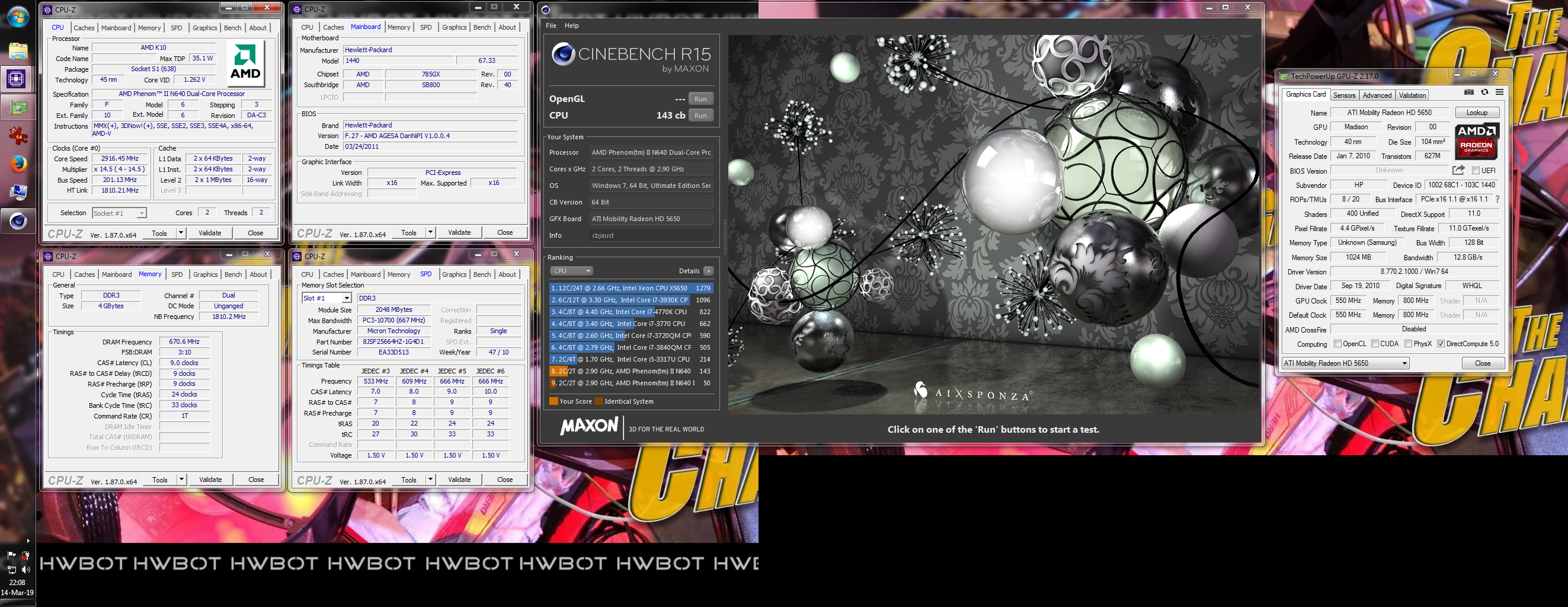
Task: Run the Cinebench OpenGL test
Action: click(700, 98)
